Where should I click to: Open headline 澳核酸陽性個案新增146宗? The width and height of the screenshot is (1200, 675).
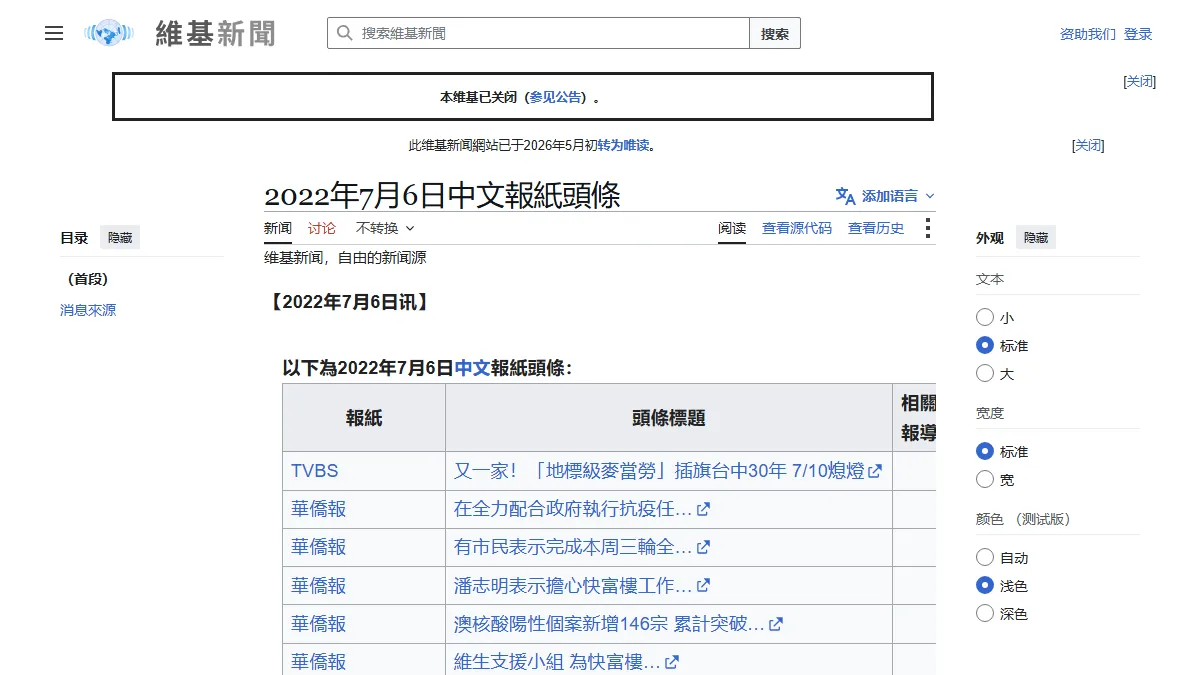click(609, 624)
